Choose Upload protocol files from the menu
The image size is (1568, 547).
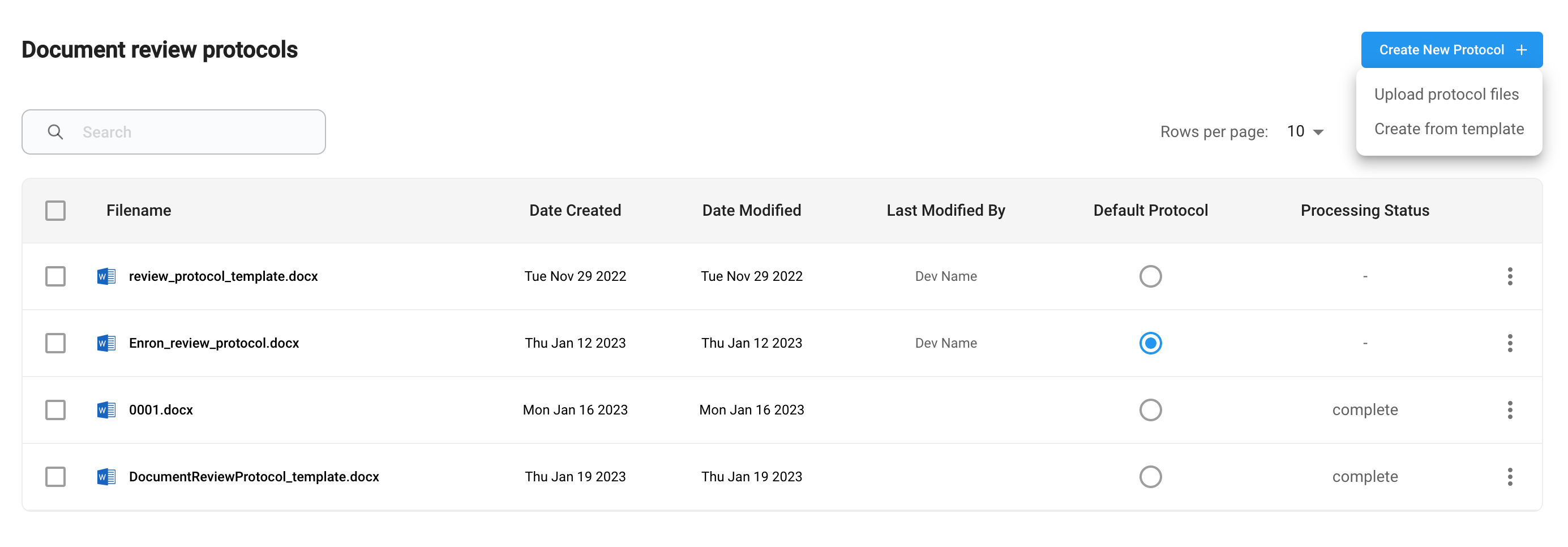[1446, 95]
